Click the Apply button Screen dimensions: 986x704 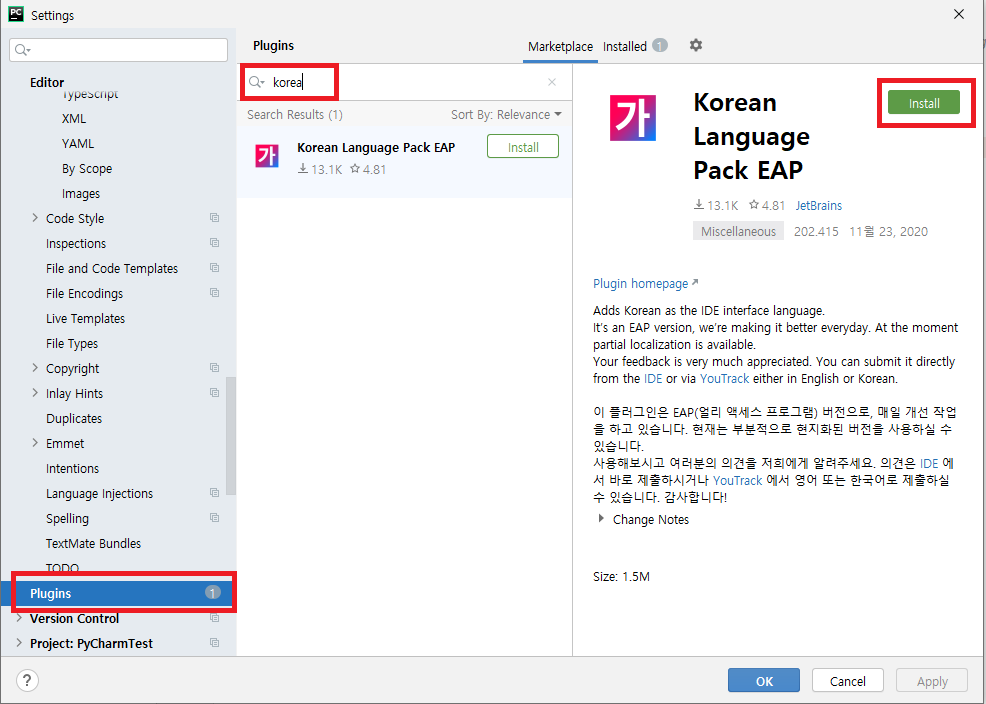point(932,681)
